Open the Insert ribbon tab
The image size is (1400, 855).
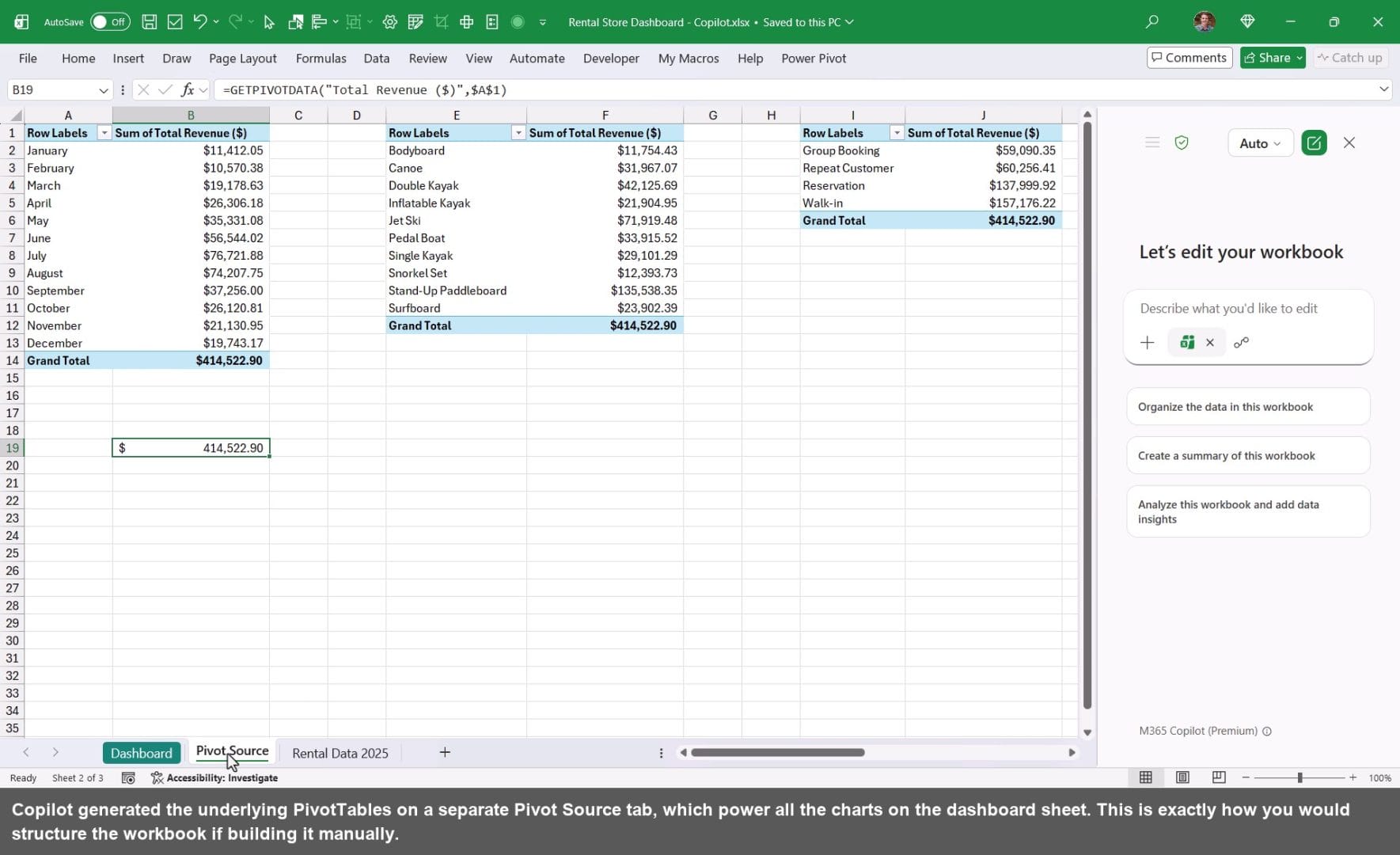pyautogui.click(x=128, y=59)
